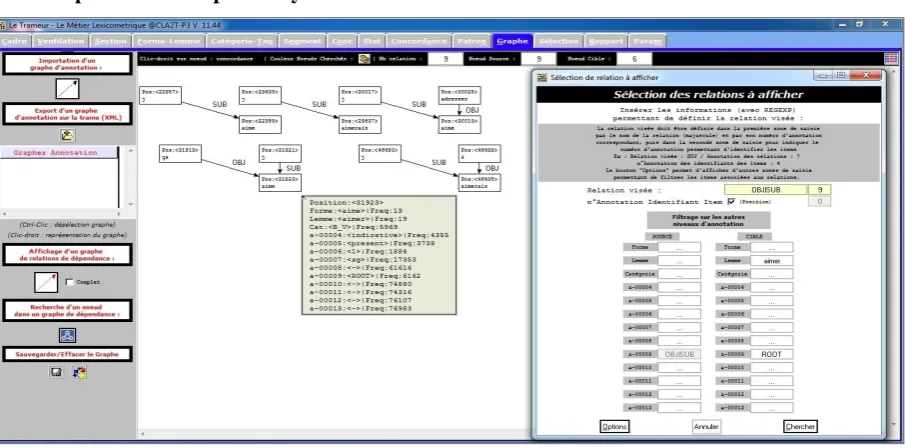Open the Cadre tab
This screenshot has width=905, height=448.
(14, 41)
